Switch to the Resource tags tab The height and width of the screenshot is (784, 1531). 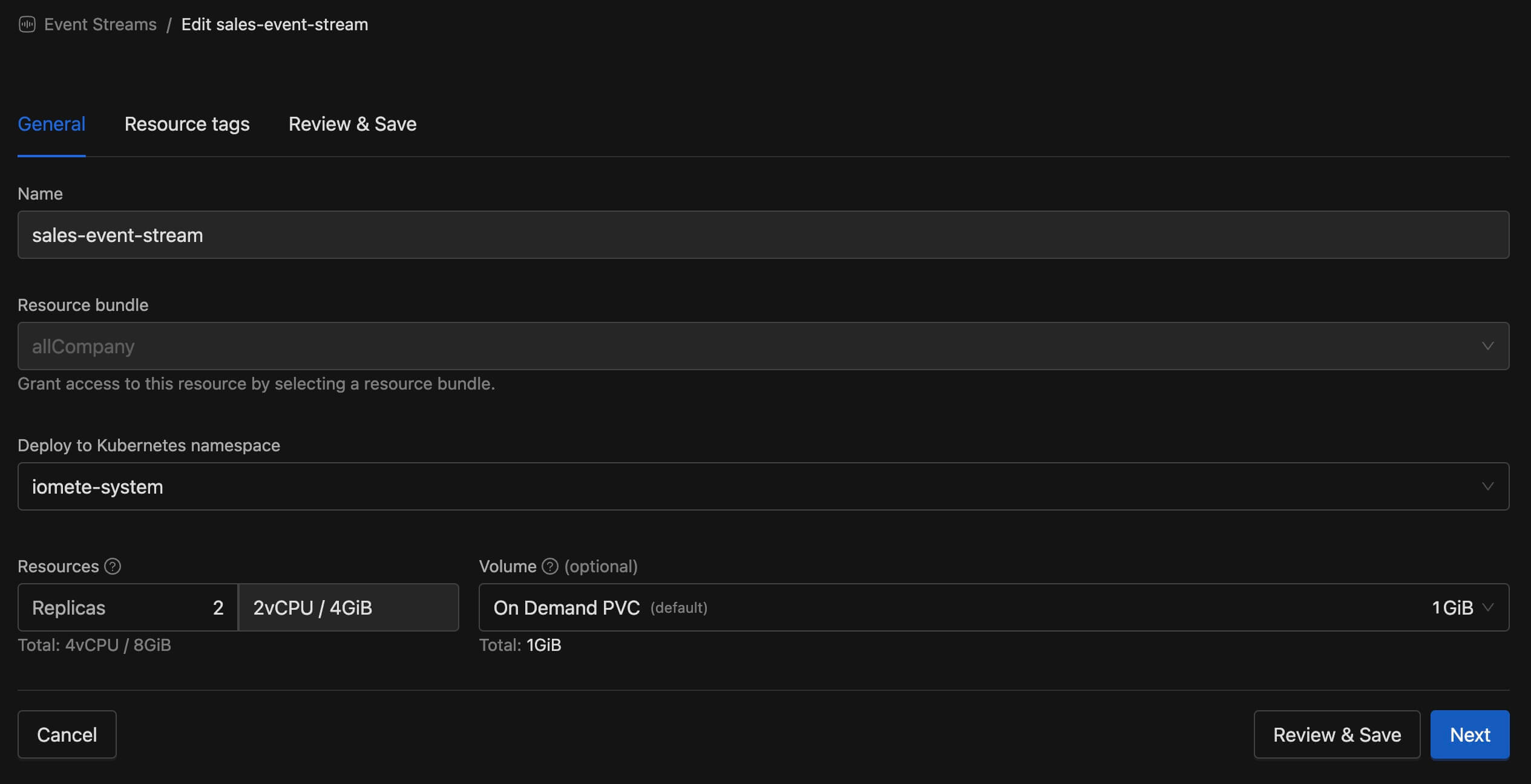pyautogui.click(x=187, y=124)
